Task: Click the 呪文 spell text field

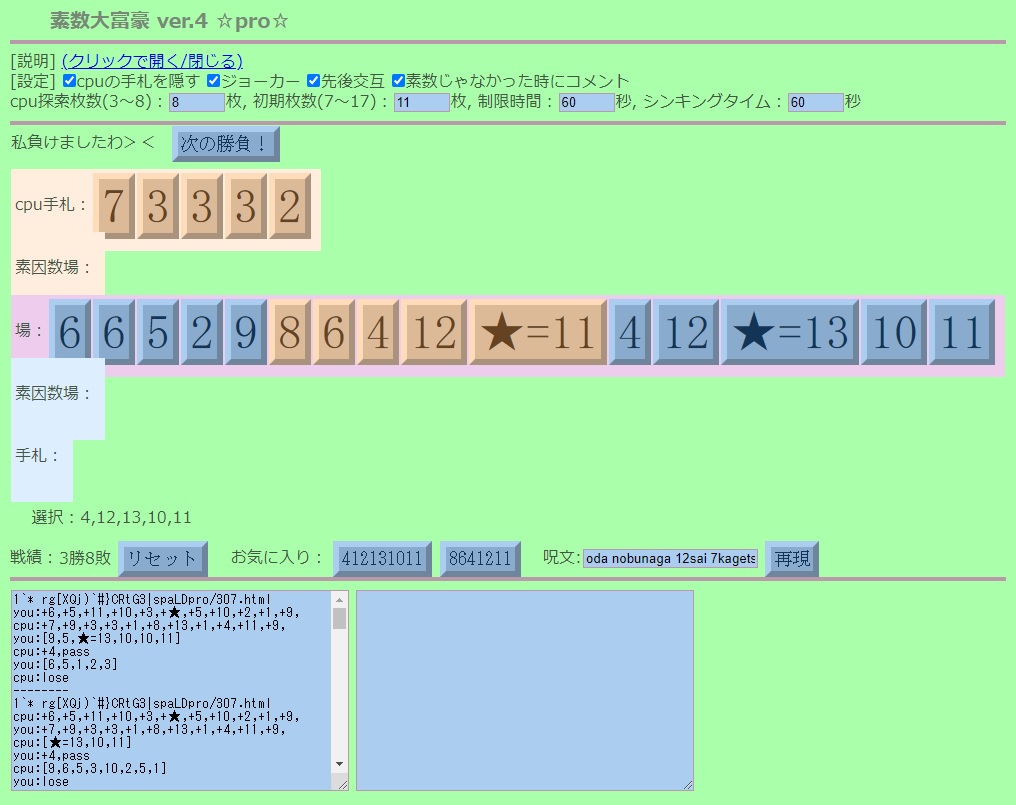Action: tap(671, 559)
